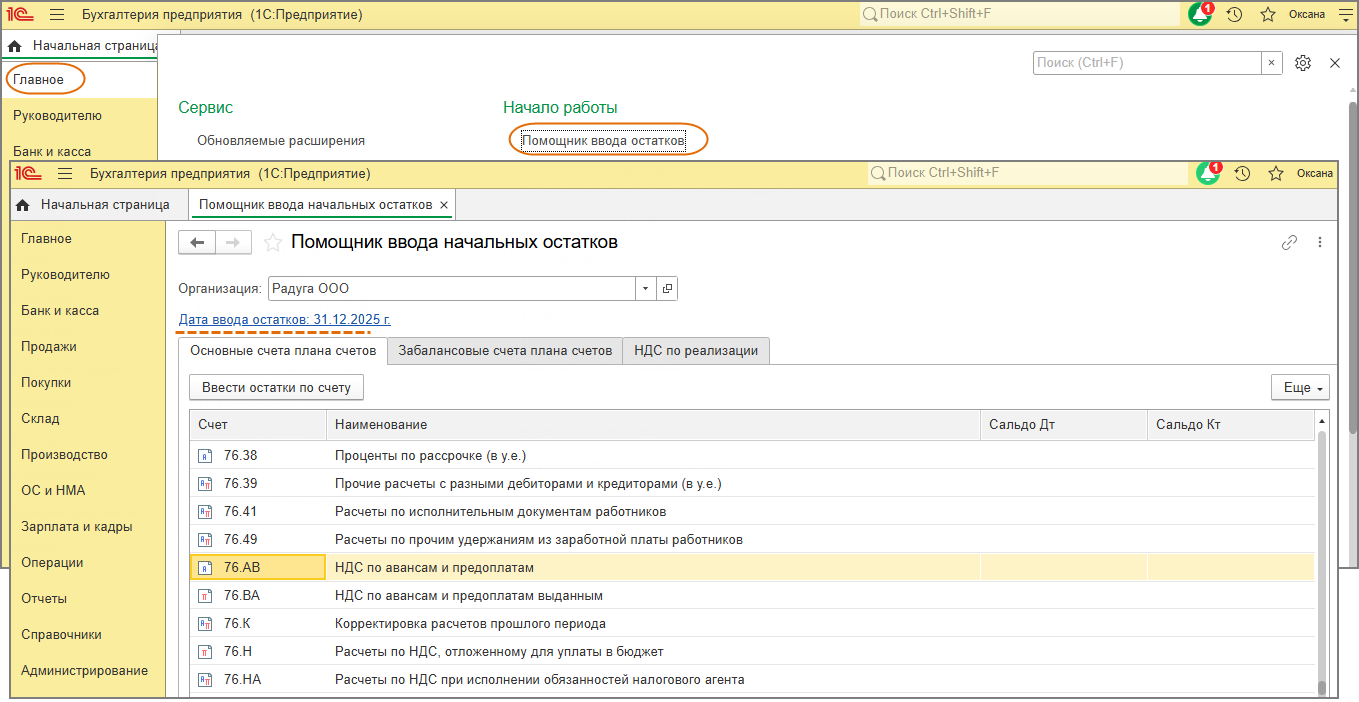Screen dimensions: 1359x702
Task: Switch to Забалансовые счета плана счетов tab
Action: click(x=505, y=351)
